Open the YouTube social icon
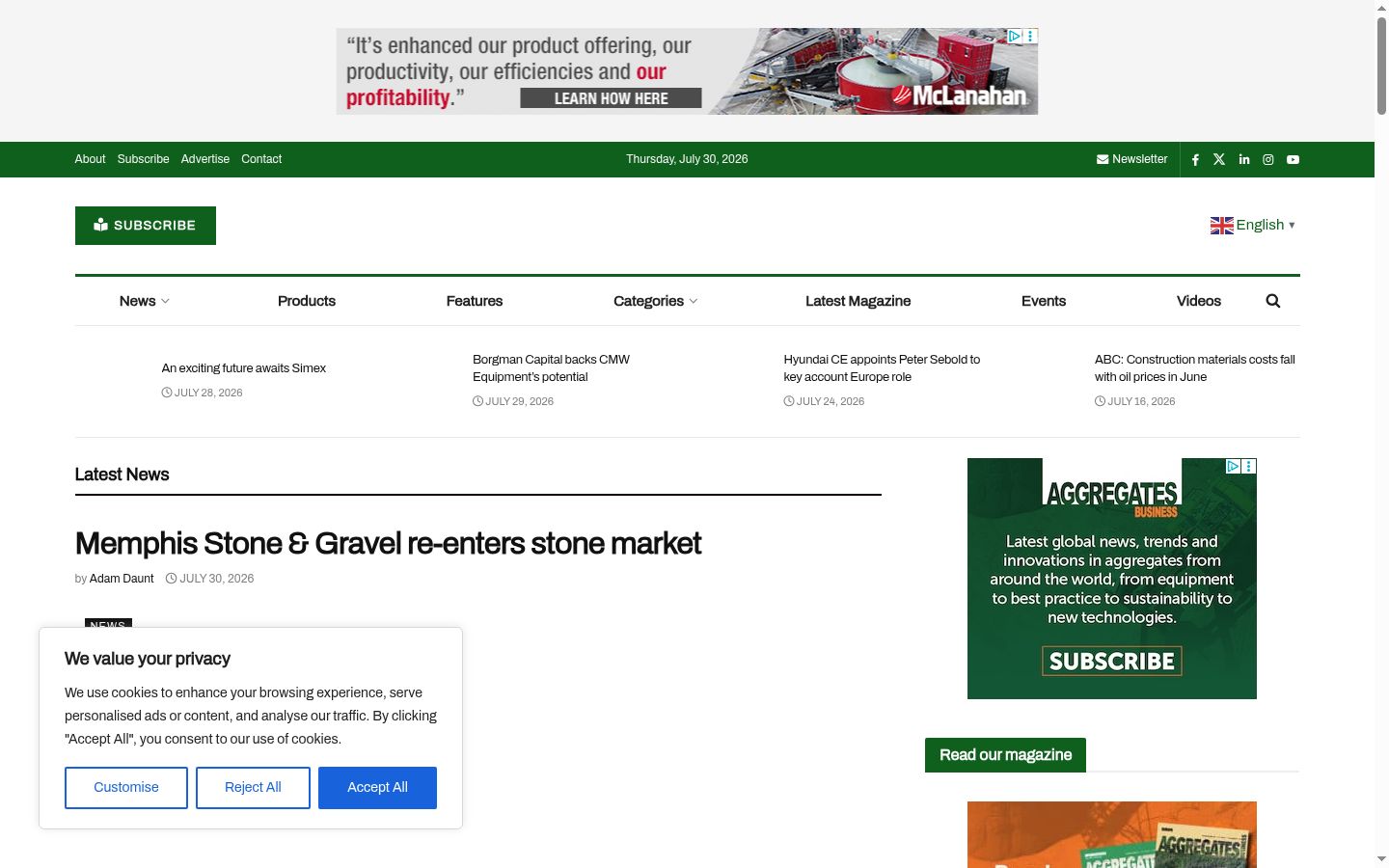The width and height of the screenshot is (1389, 868). point(1293,160)
